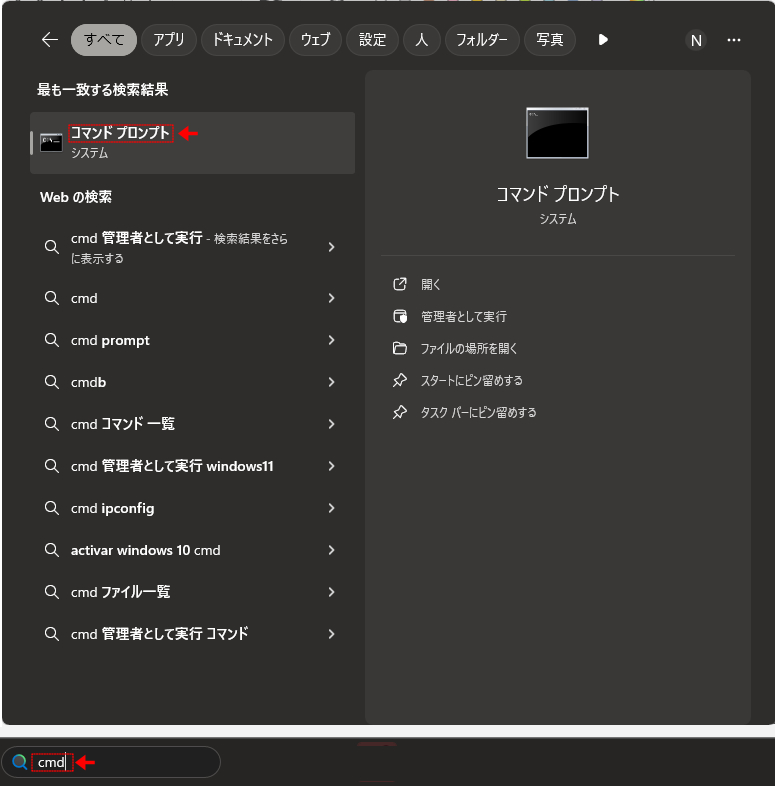Switch to the 写真 filter tab
This screenshot has width=775, height=786.
pyautogui.click(x=550, y=40)
